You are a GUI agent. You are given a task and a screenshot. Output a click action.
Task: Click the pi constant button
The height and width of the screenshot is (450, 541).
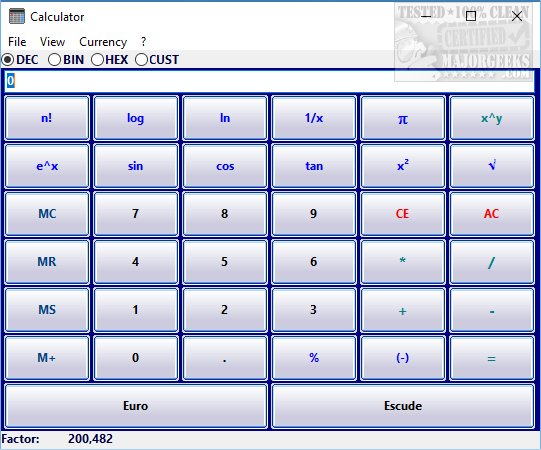pyautogui.click(x=403, y=118)
